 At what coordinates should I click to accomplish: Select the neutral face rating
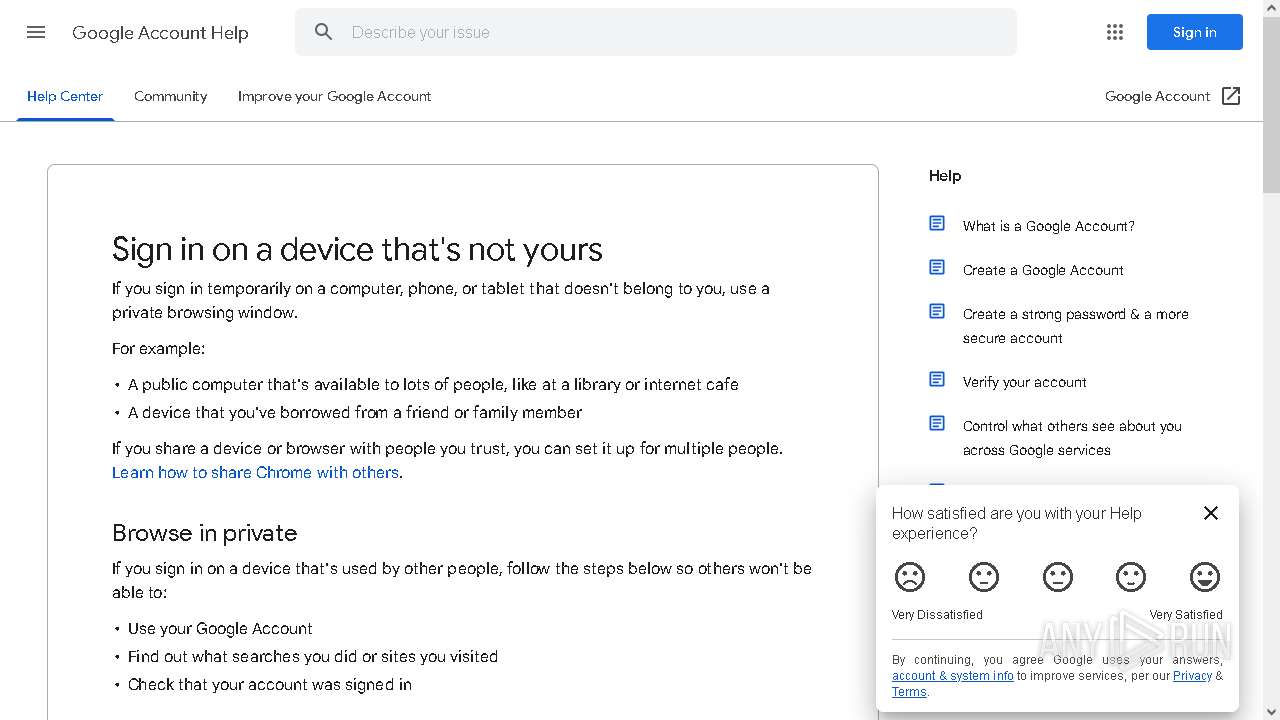click(1057, 577)
